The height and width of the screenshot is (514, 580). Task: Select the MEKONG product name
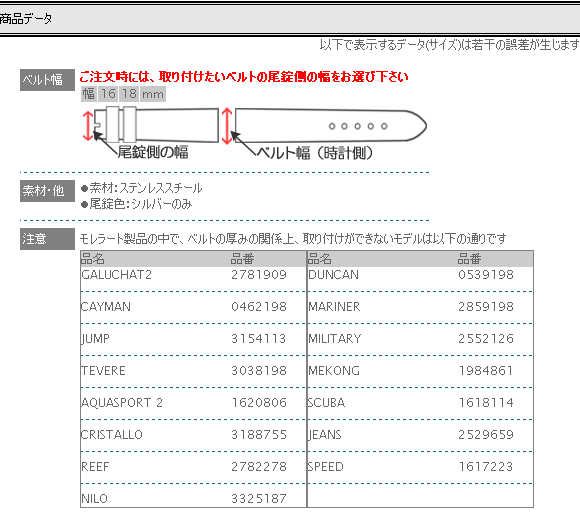click(334, 371)
